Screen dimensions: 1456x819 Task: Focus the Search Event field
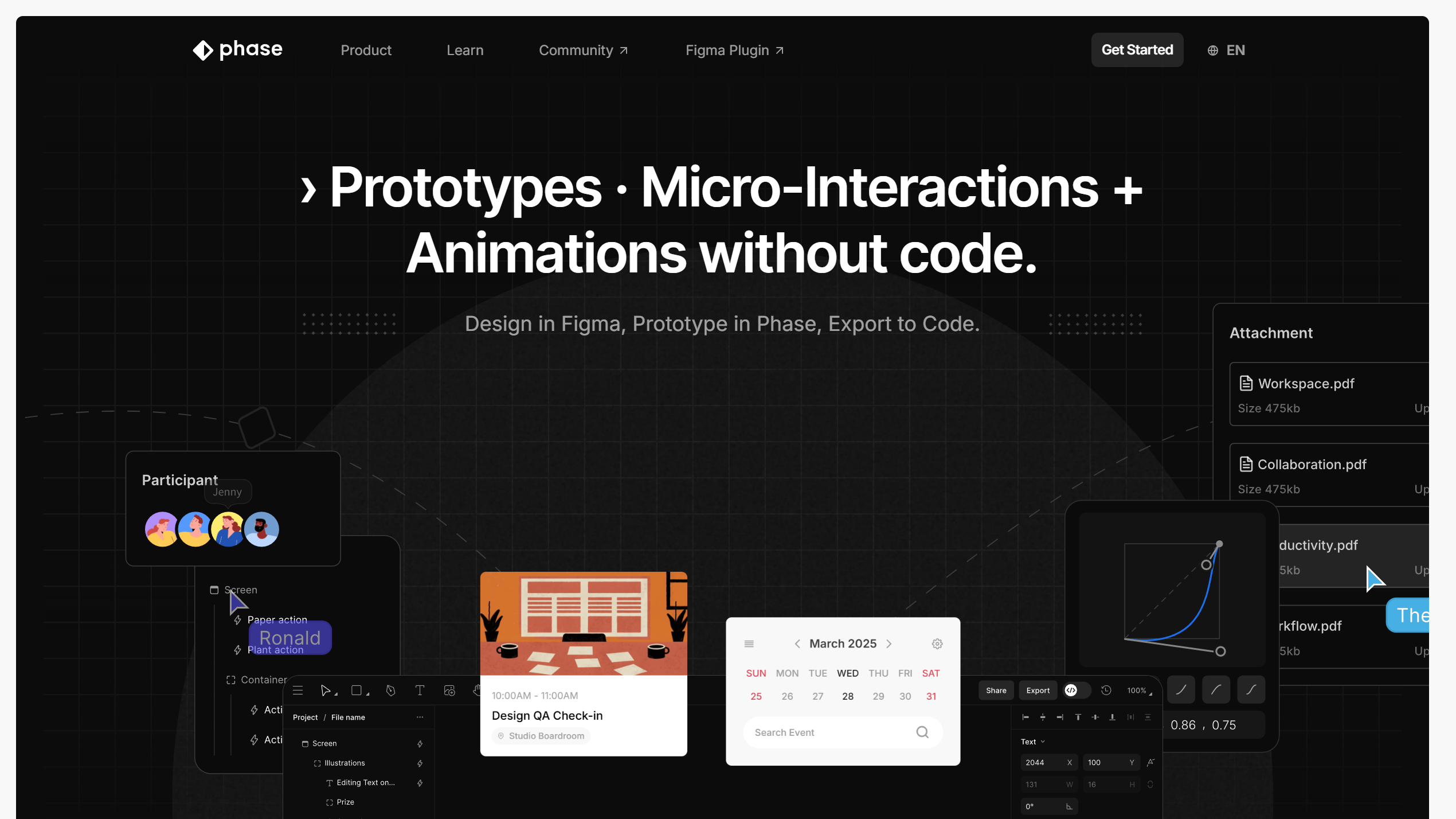coord(843,732)
